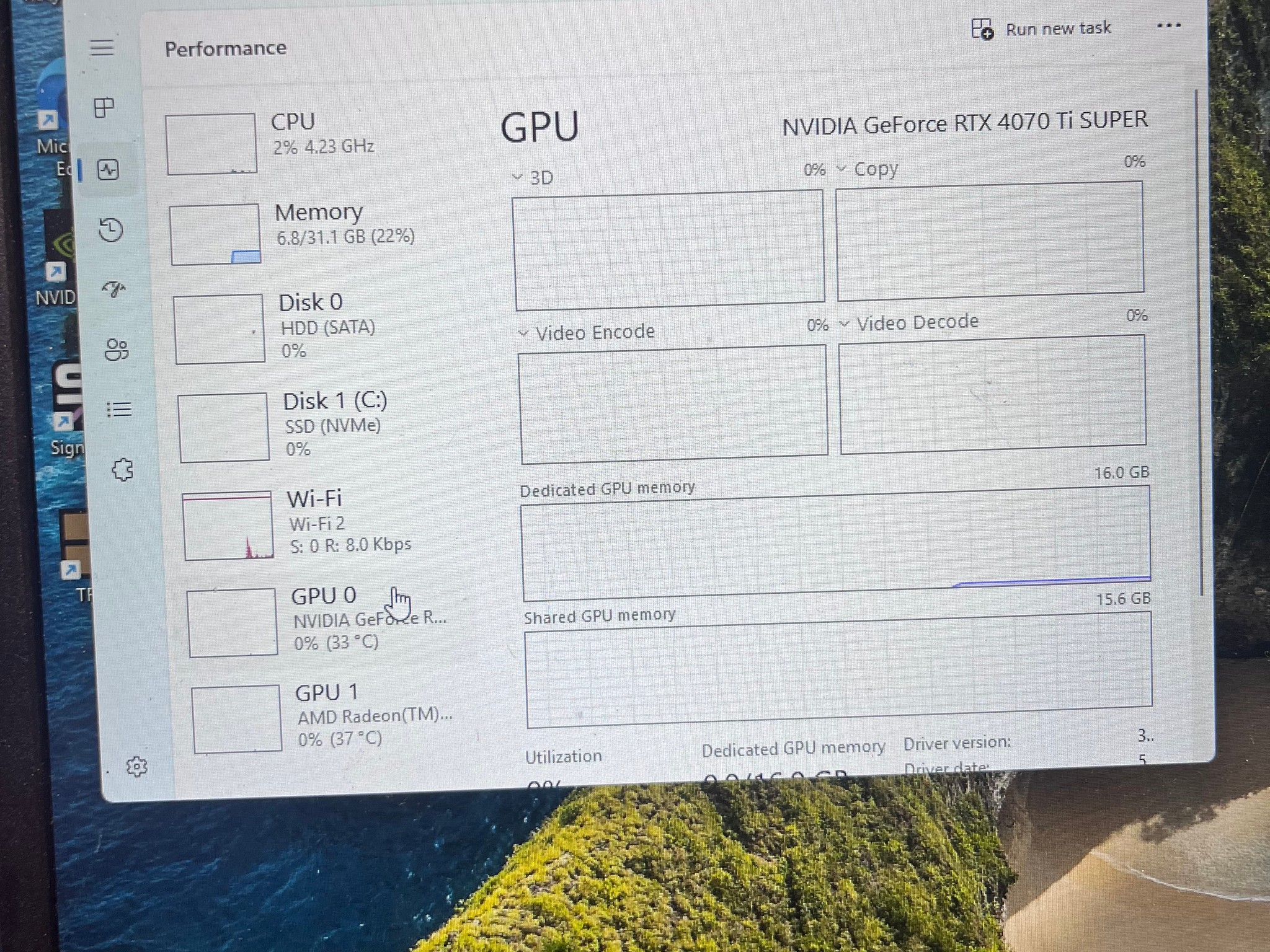Click the large GPU heading
The height and width of the screenshot is (952, 1270).
point(540,127)
